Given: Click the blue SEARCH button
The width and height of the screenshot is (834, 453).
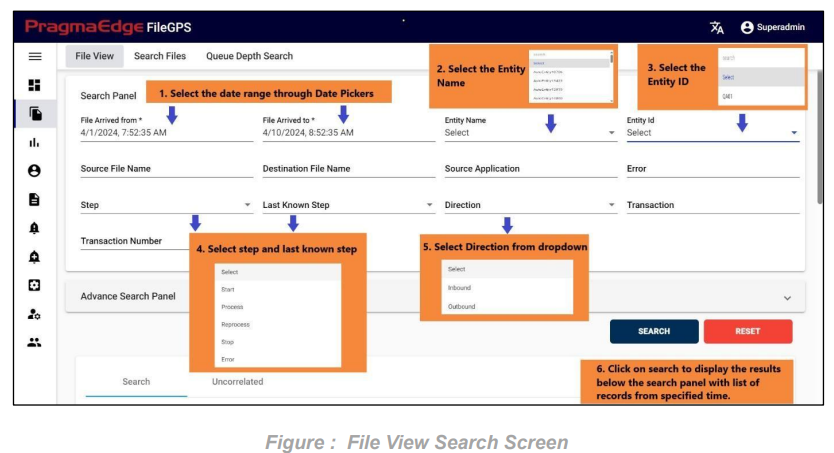Looking at the screenshot, I should (653, 331).
